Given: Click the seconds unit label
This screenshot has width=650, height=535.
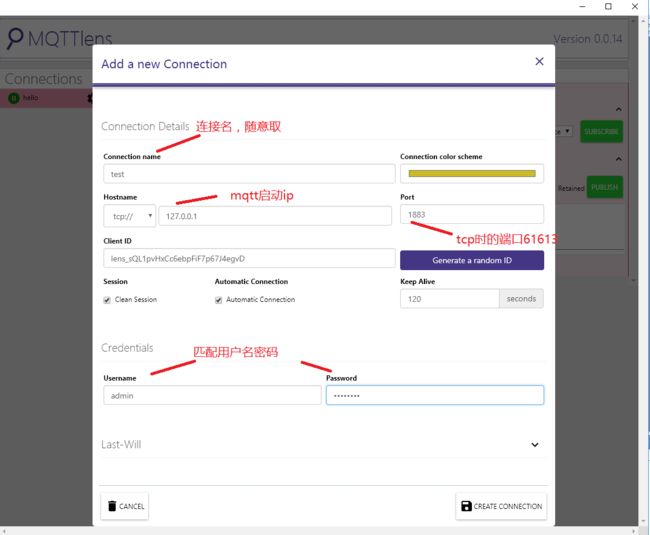Looking at the screenshot, I should click(521, 299).
